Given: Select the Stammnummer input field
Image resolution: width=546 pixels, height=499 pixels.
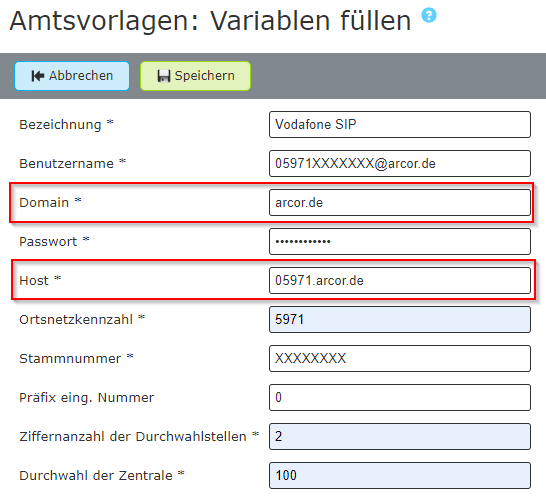Looking at the screenshot, I should pos(400,358).
